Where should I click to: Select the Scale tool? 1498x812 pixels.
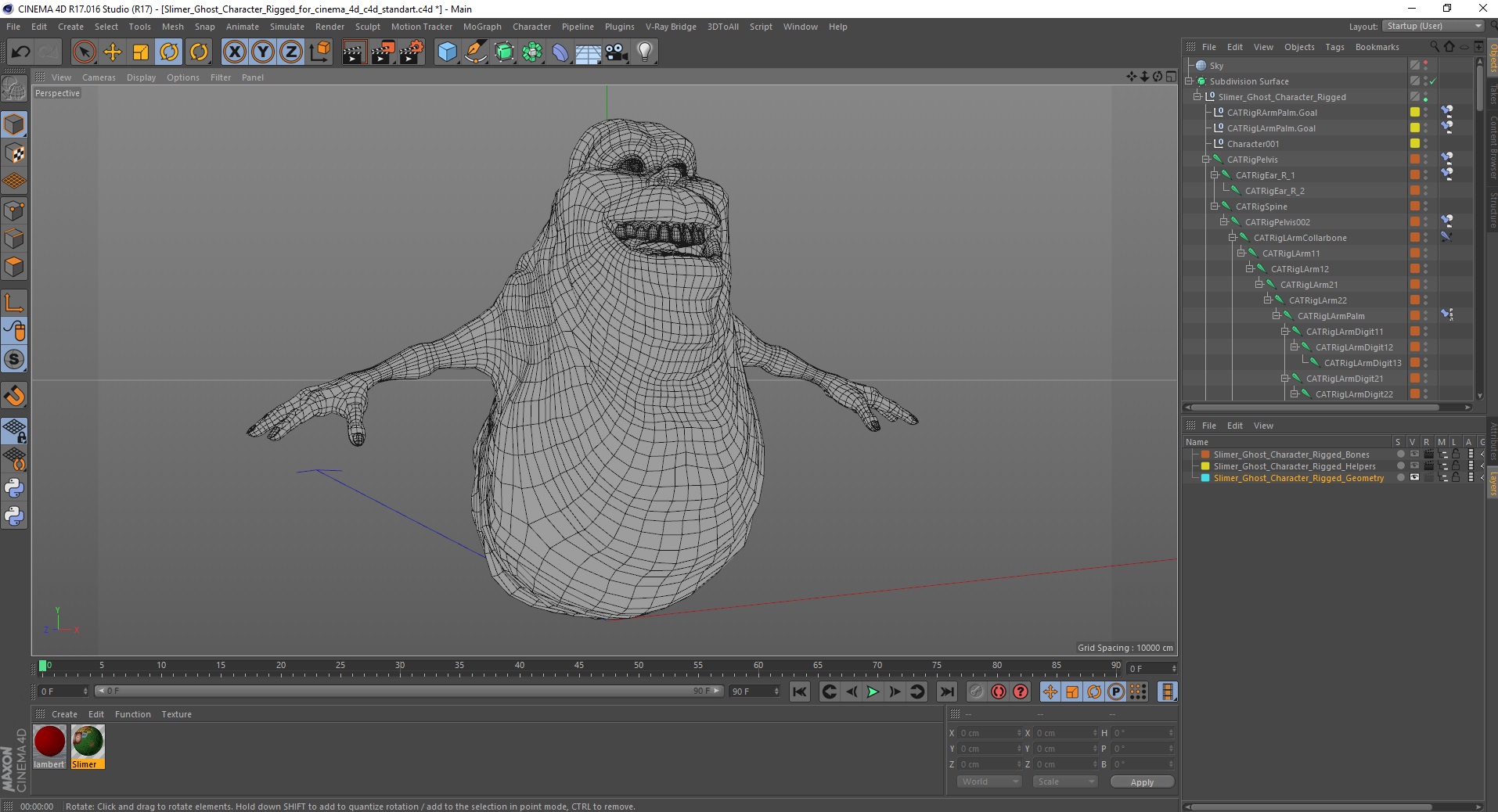141,52
